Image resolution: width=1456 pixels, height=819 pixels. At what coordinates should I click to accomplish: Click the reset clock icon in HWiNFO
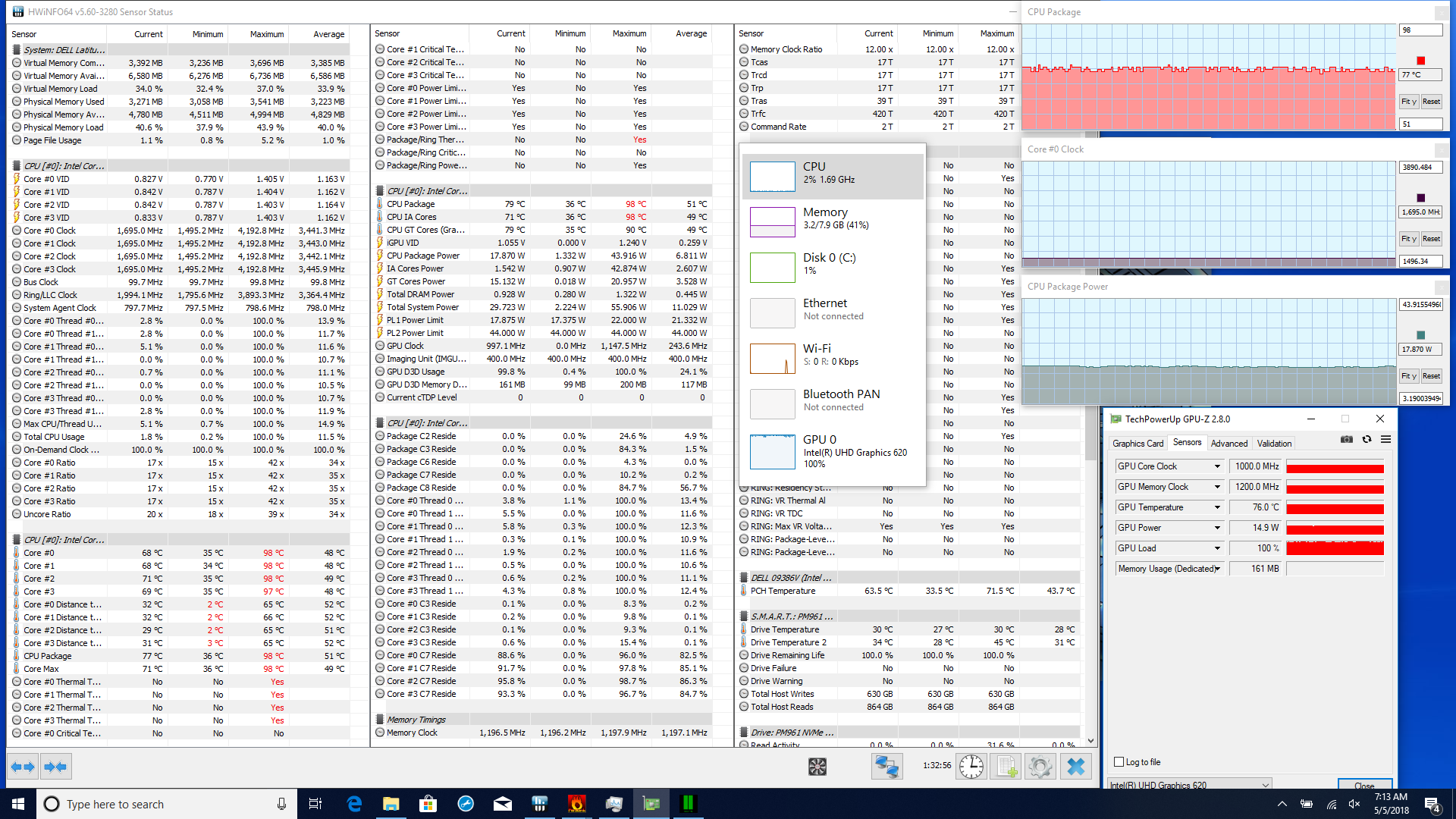(x=971, y=767)
